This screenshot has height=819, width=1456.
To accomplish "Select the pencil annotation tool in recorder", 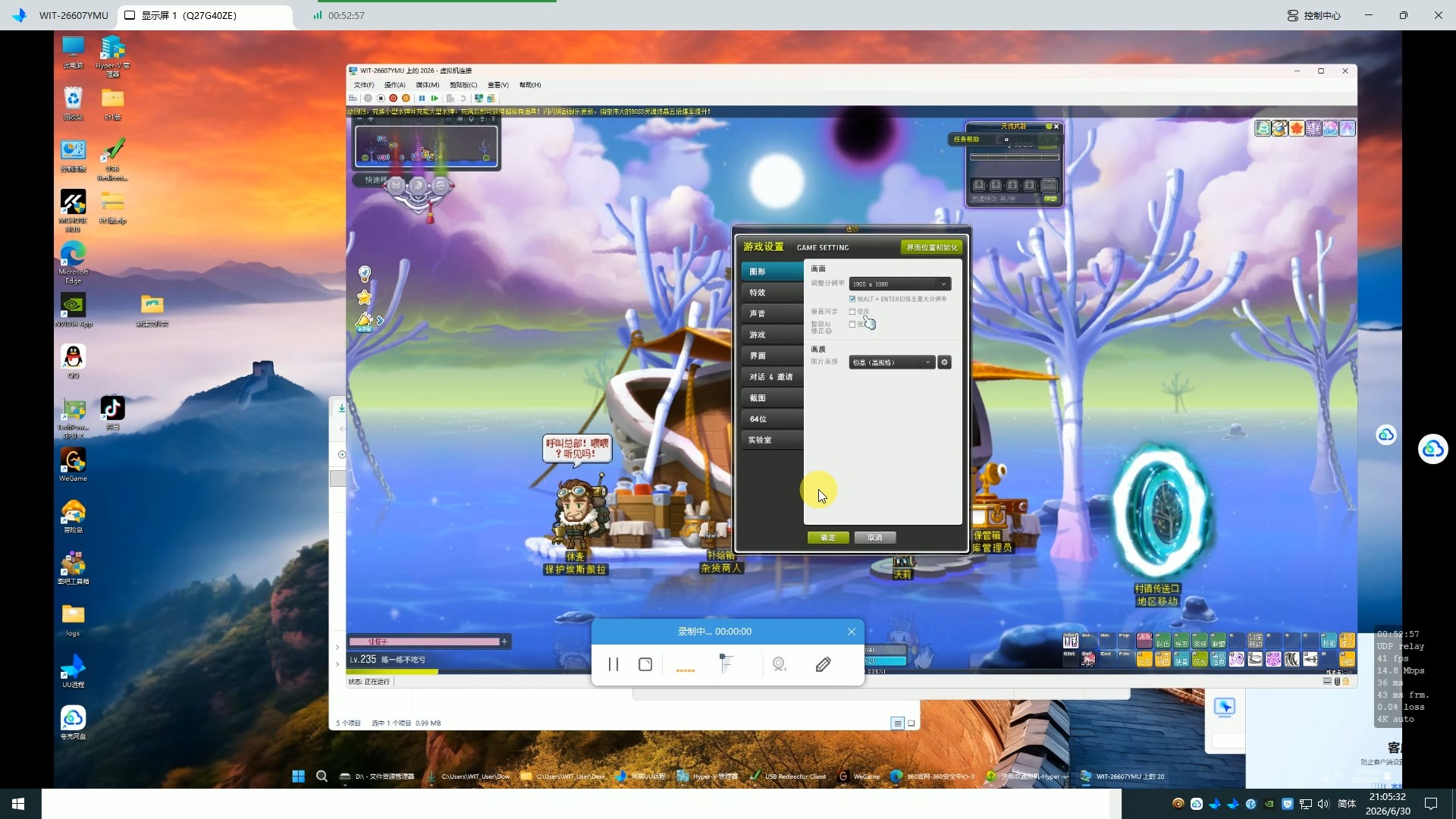I will pyautogui.click(x=823, y=664).
